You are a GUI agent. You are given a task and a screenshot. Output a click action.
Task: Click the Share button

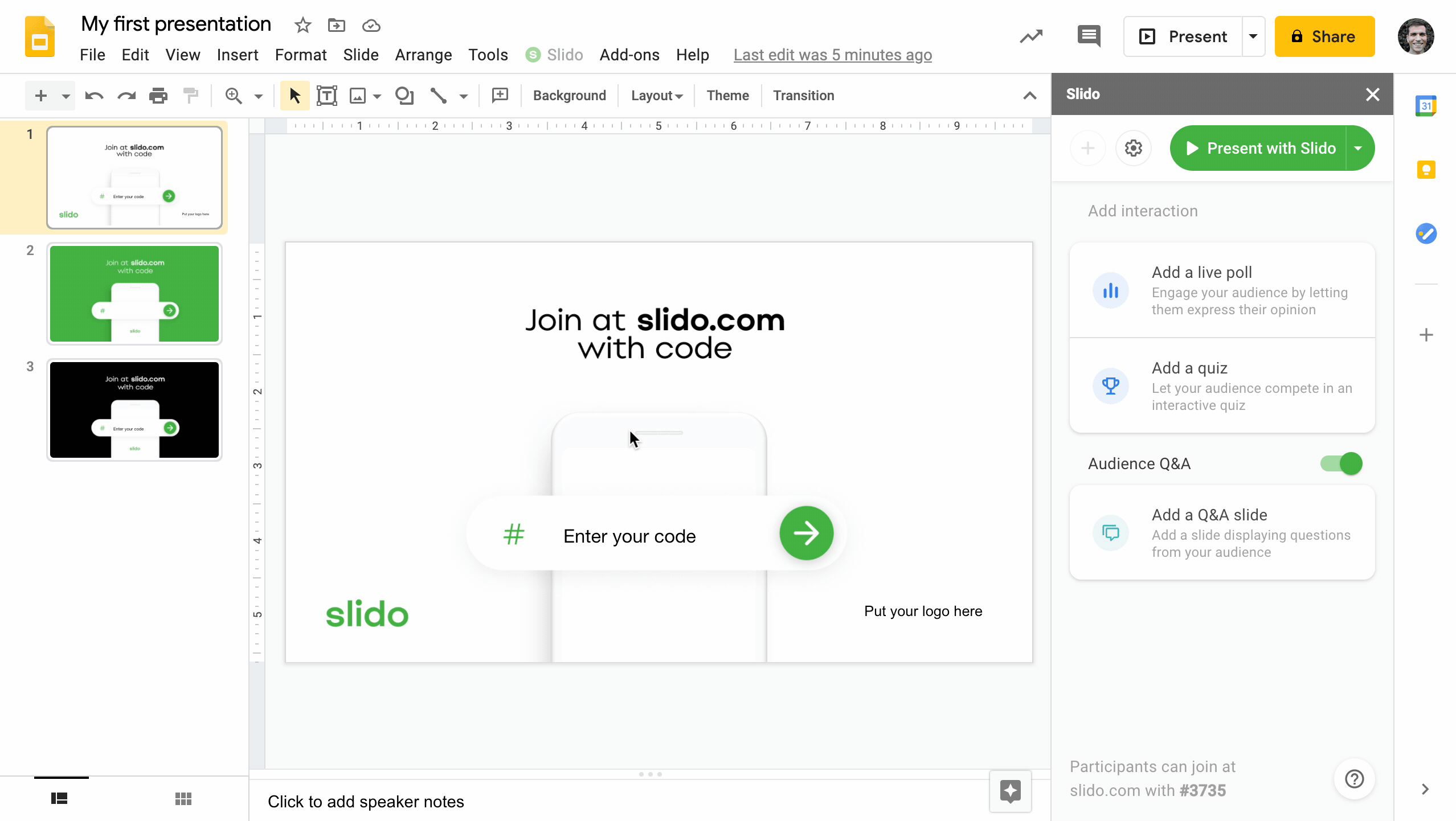pyautogui.click(x=1324, y=36)
